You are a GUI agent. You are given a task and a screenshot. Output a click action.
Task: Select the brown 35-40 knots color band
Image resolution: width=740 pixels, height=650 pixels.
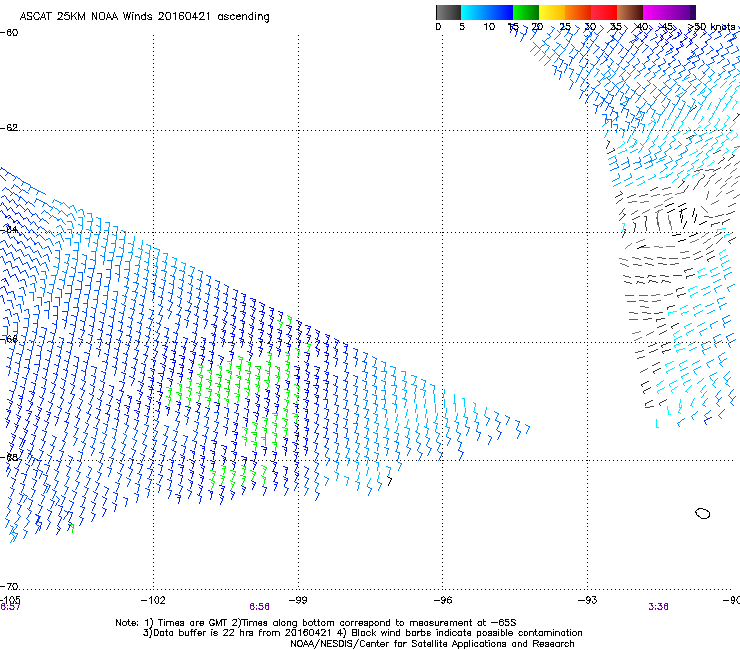[x=630, y=12]
